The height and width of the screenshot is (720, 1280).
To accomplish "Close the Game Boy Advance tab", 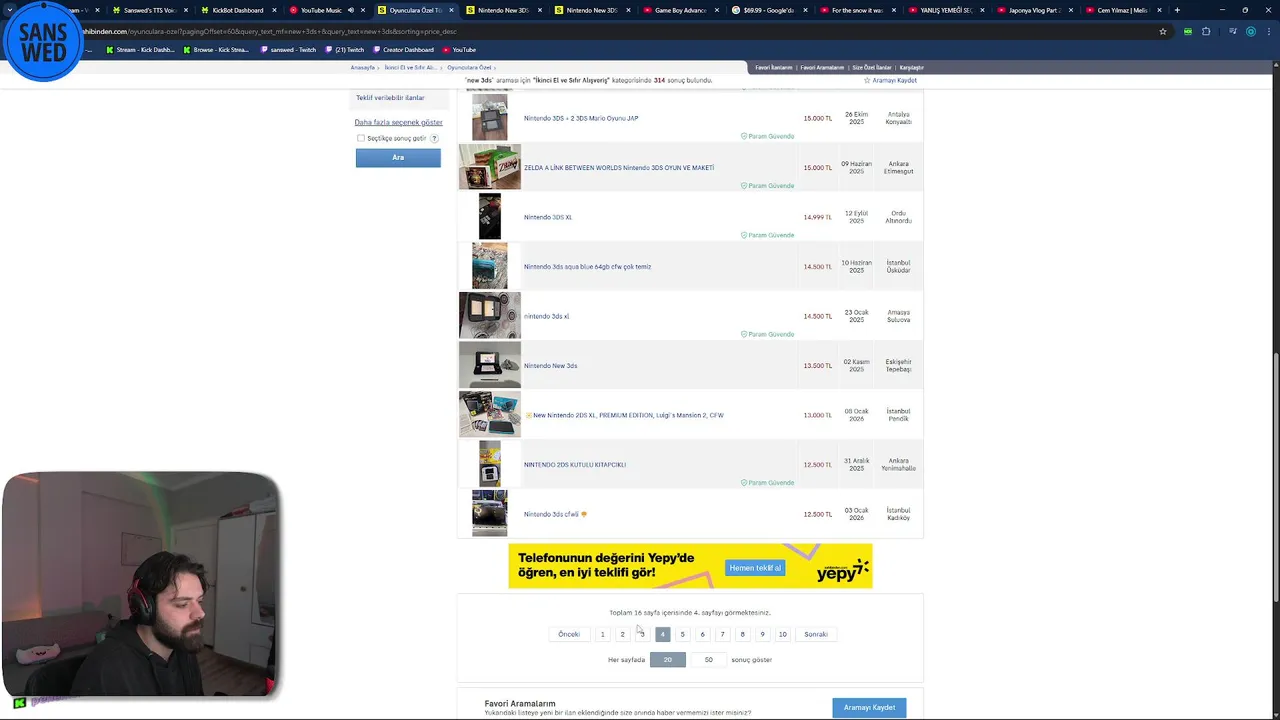I will pos(717,10).
